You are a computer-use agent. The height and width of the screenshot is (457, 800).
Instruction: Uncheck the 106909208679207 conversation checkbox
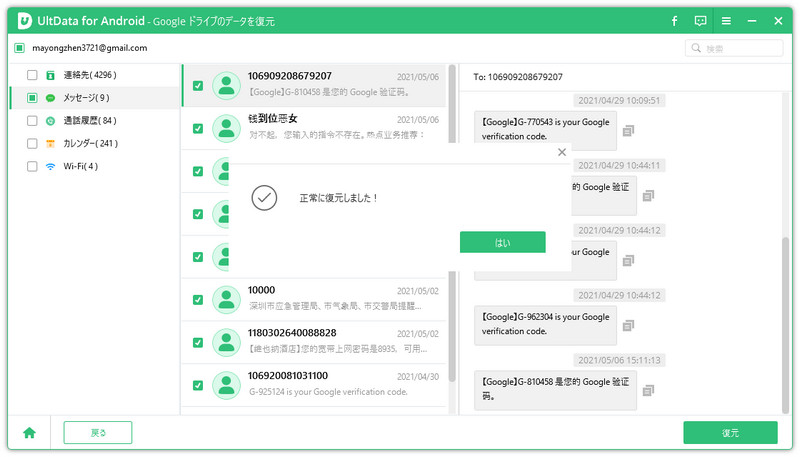198,86
